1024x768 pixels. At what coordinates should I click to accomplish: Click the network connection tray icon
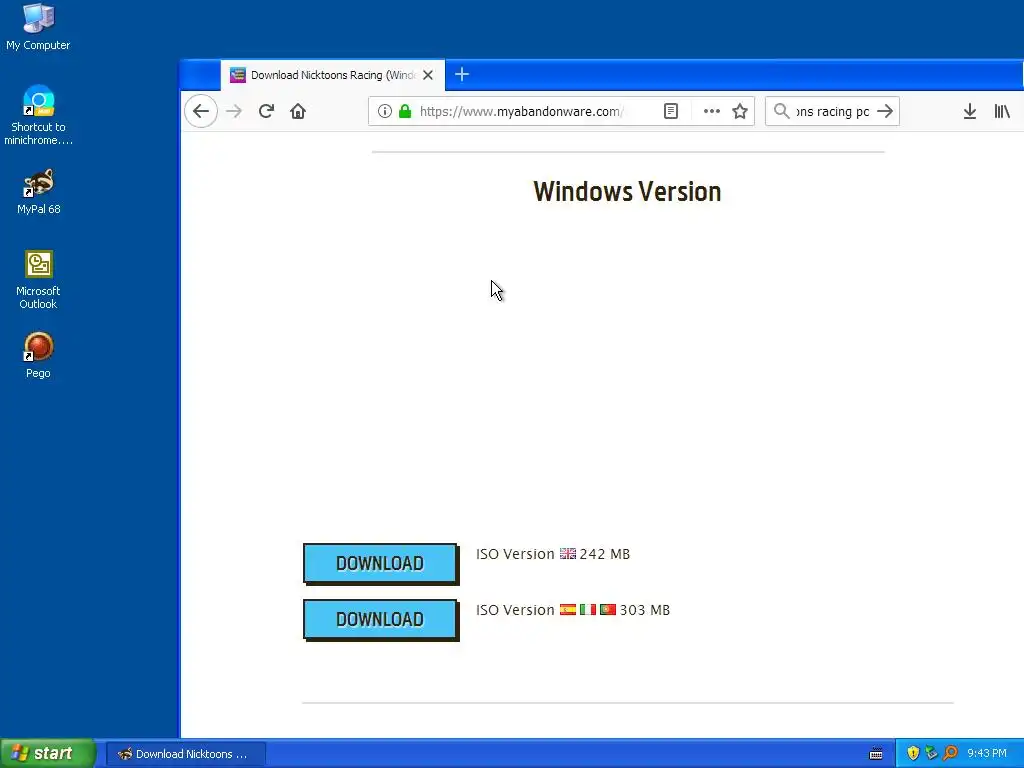pyautogui.click(x=931, y=753)
